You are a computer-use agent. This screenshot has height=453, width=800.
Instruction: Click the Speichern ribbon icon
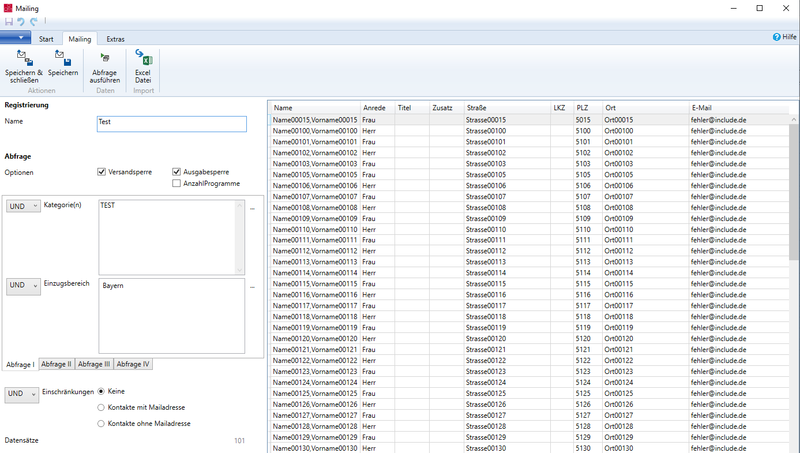click(x=63, y=58)
